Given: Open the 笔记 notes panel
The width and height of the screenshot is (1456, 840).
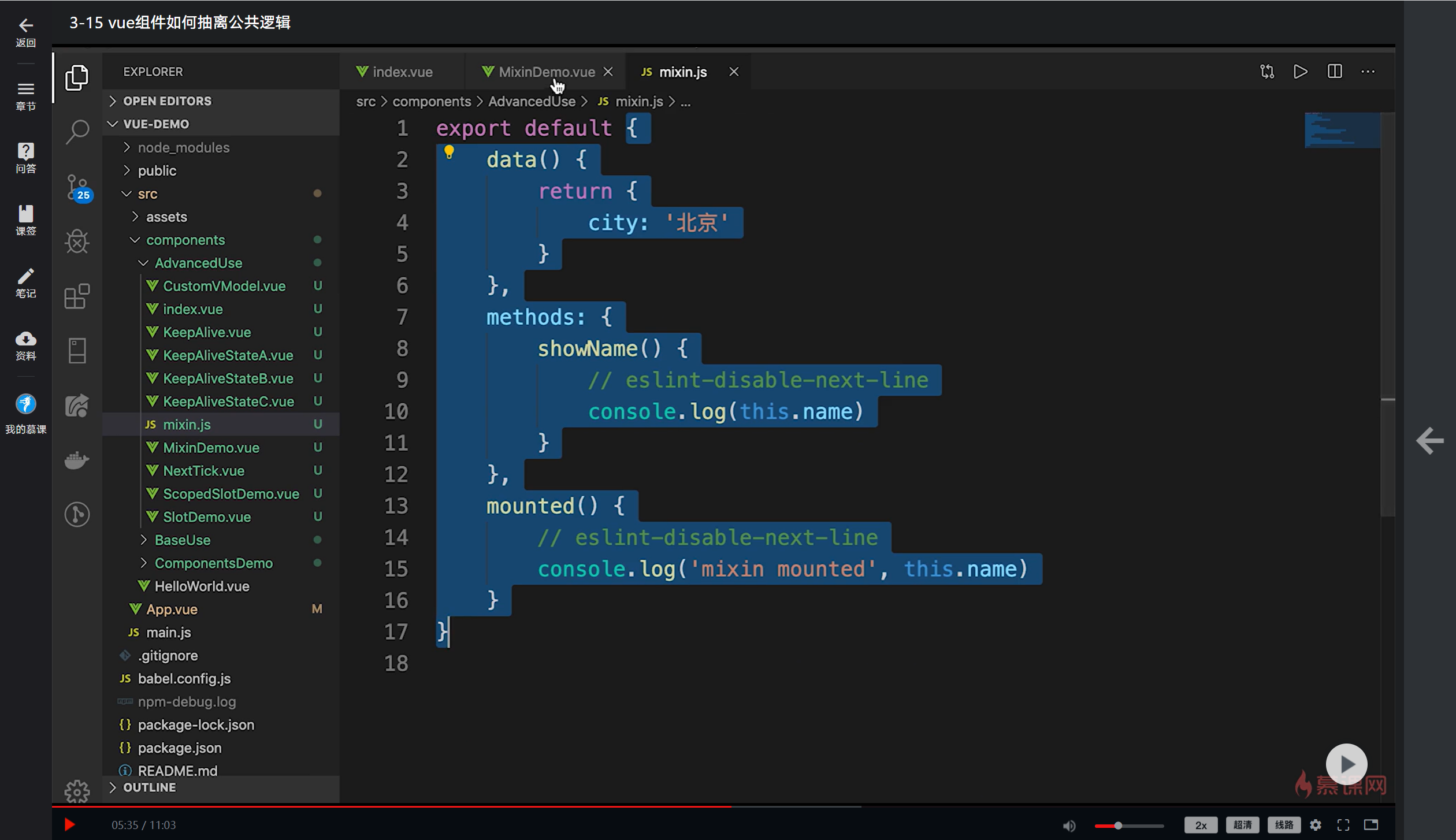Looking at the screenshot, I should (25, 283).
